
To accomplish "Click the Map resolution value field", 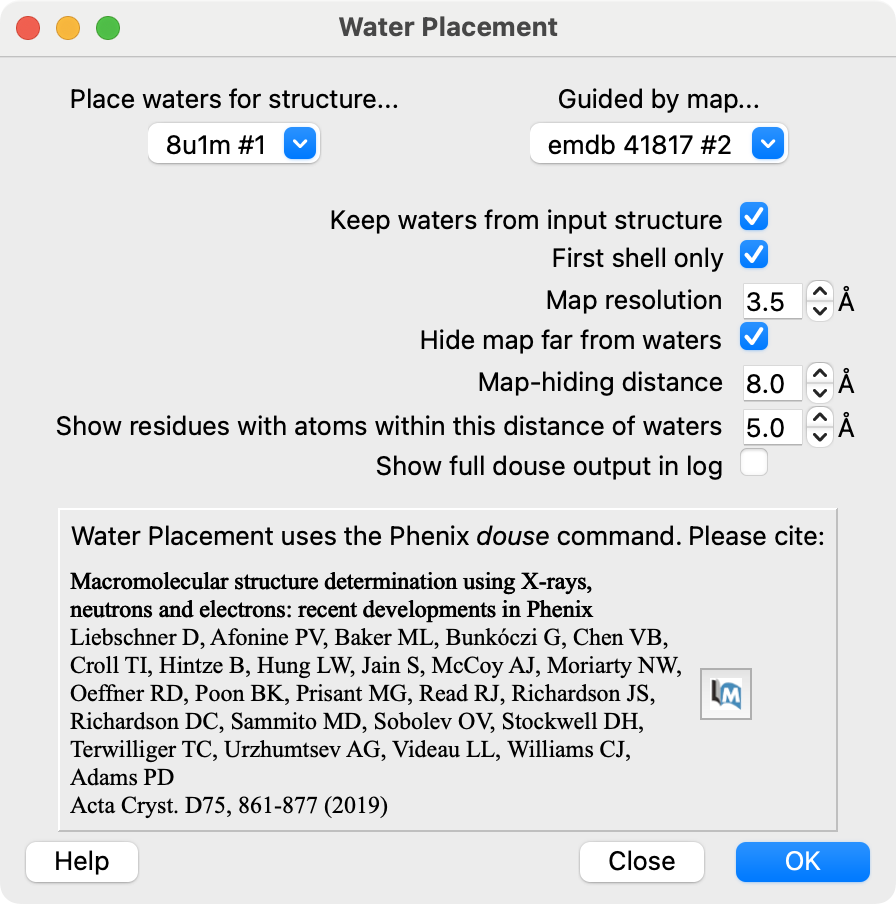I will (x=772, y=301).
